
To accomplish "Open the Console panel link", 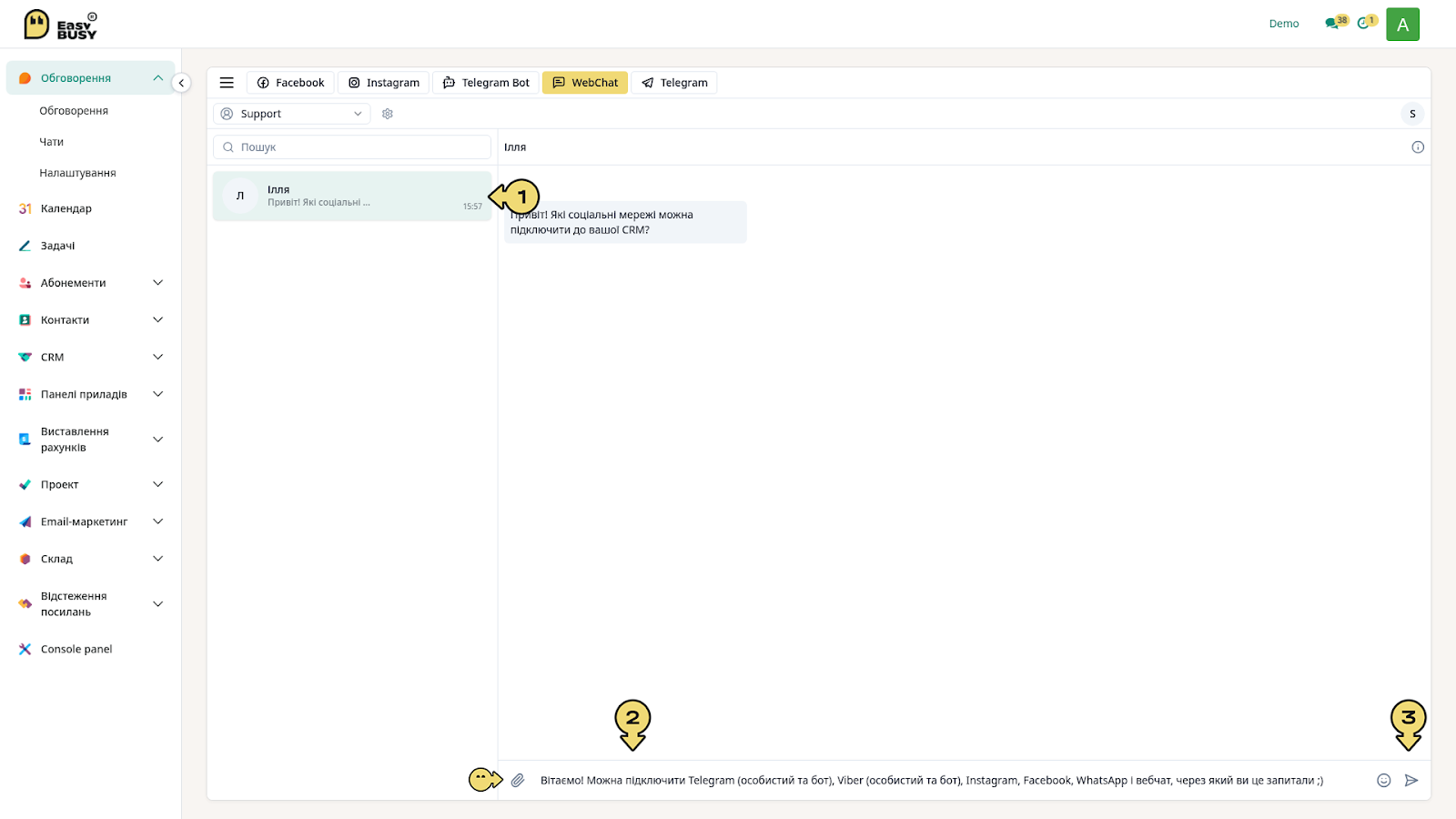I will click(x=76, y=649).
